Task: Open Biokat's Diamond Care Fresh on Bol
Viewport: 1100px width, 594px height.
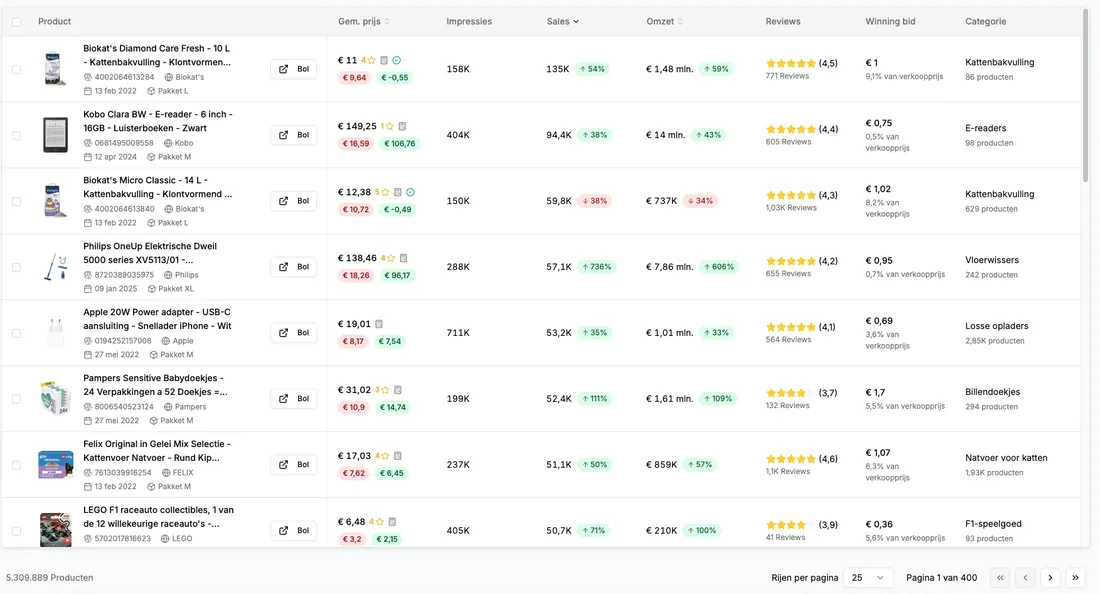Action: [293, 69]
